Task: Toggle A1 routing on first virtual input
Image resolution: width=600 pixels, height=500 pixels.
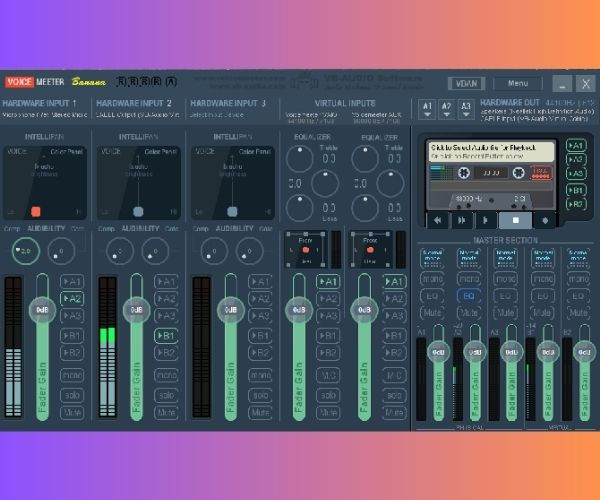Action: pos(328,282)
